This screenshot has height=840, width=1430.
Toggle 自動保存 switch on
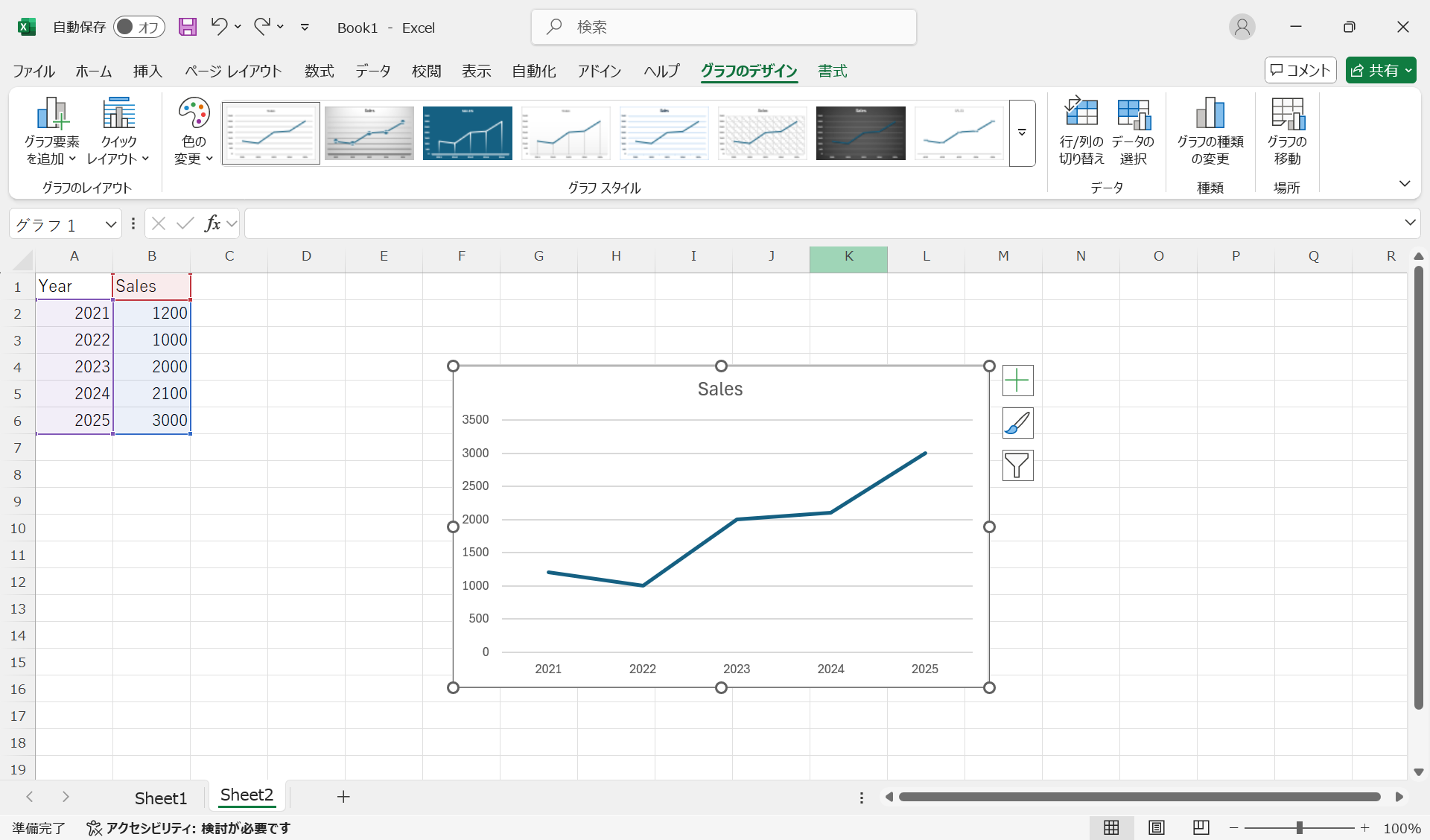coord(139,27)
